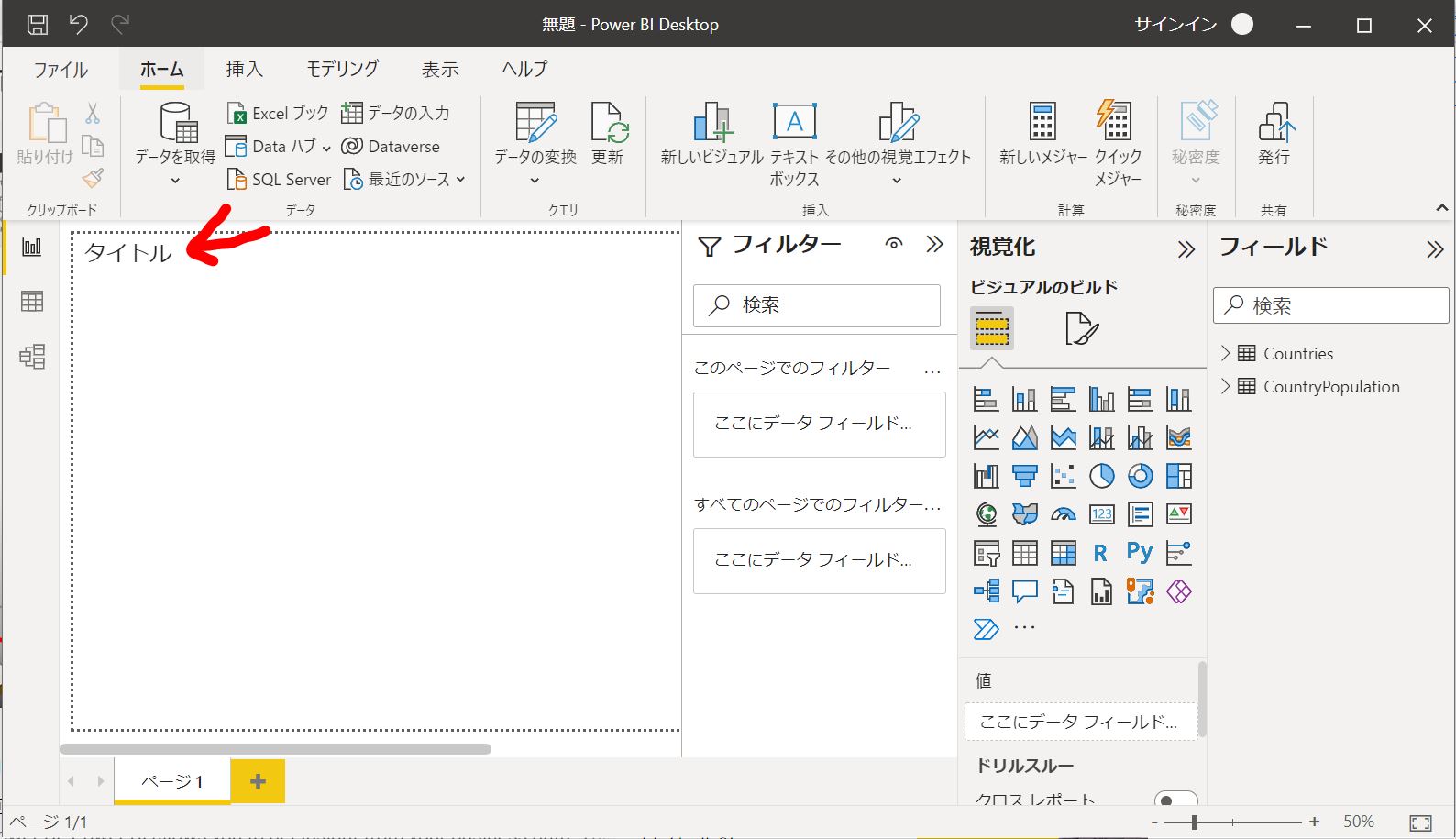The width and height of the screenshot is (1456, 839).
Task: Select the stacked bar chart visual
Action: (x=986, y=399)
